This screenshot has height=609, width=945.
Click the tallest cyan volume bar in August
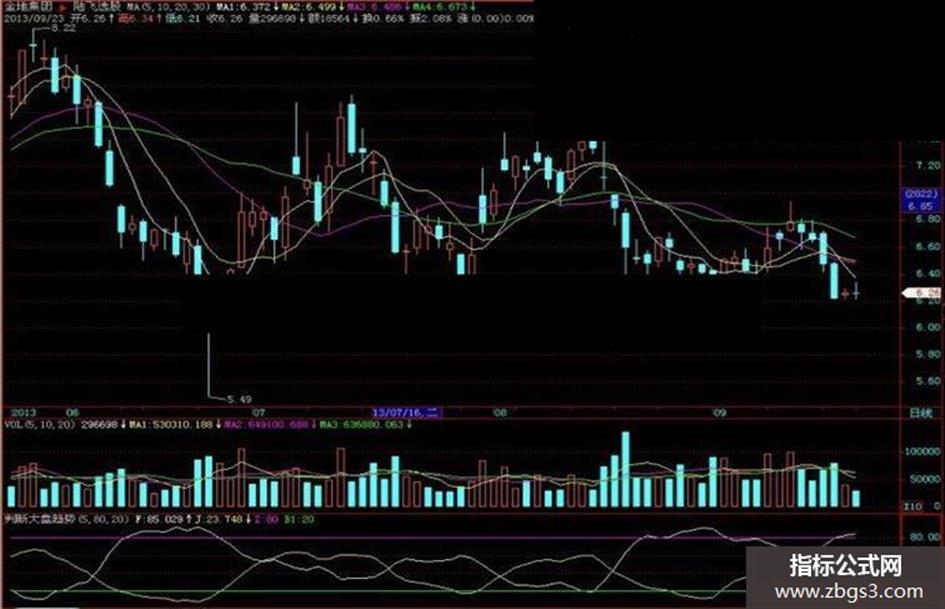coord(626,469)
